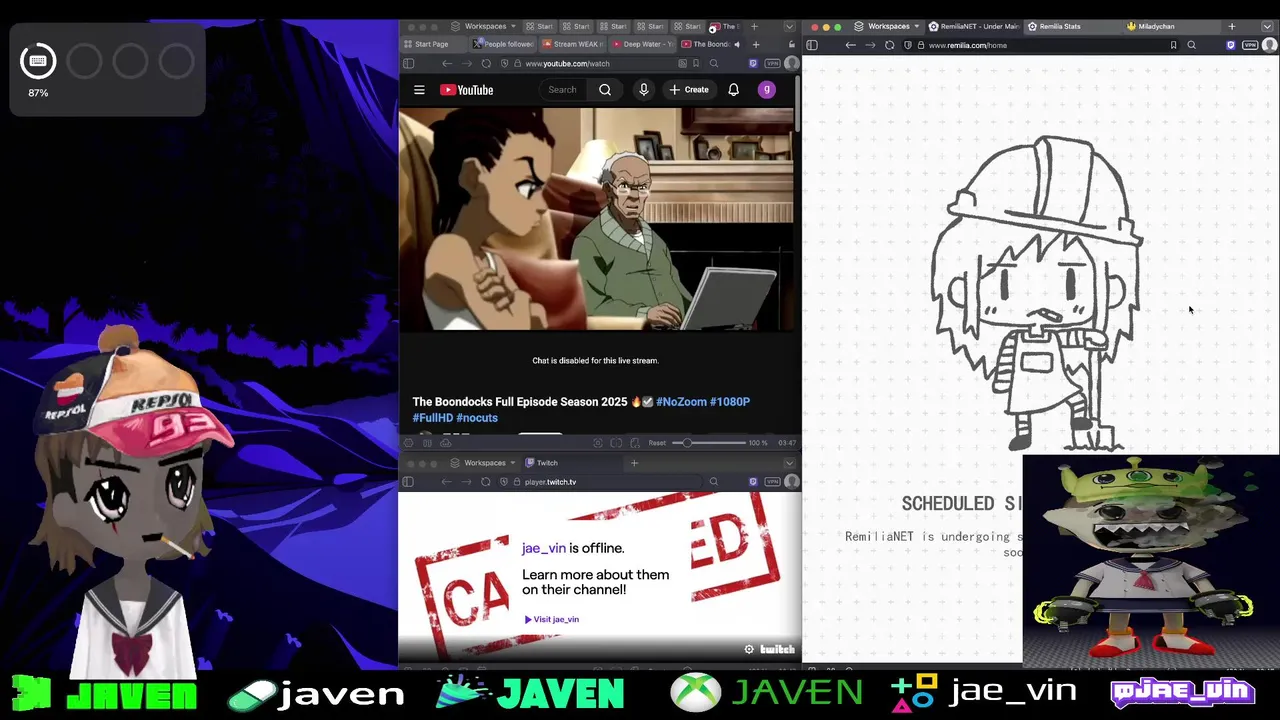Go to YouTube home via logo
1280x720 pixels.
tap(466, 90)
